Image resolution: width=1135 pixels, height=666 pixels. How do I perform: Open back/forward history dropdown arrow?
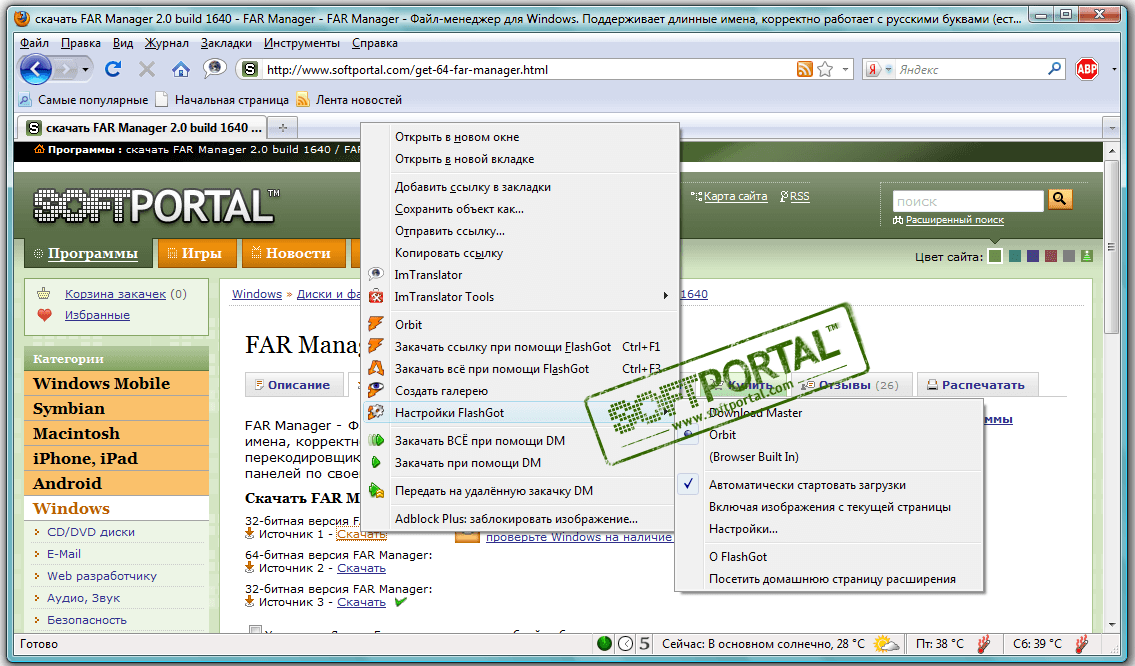(x=85, y=69)
